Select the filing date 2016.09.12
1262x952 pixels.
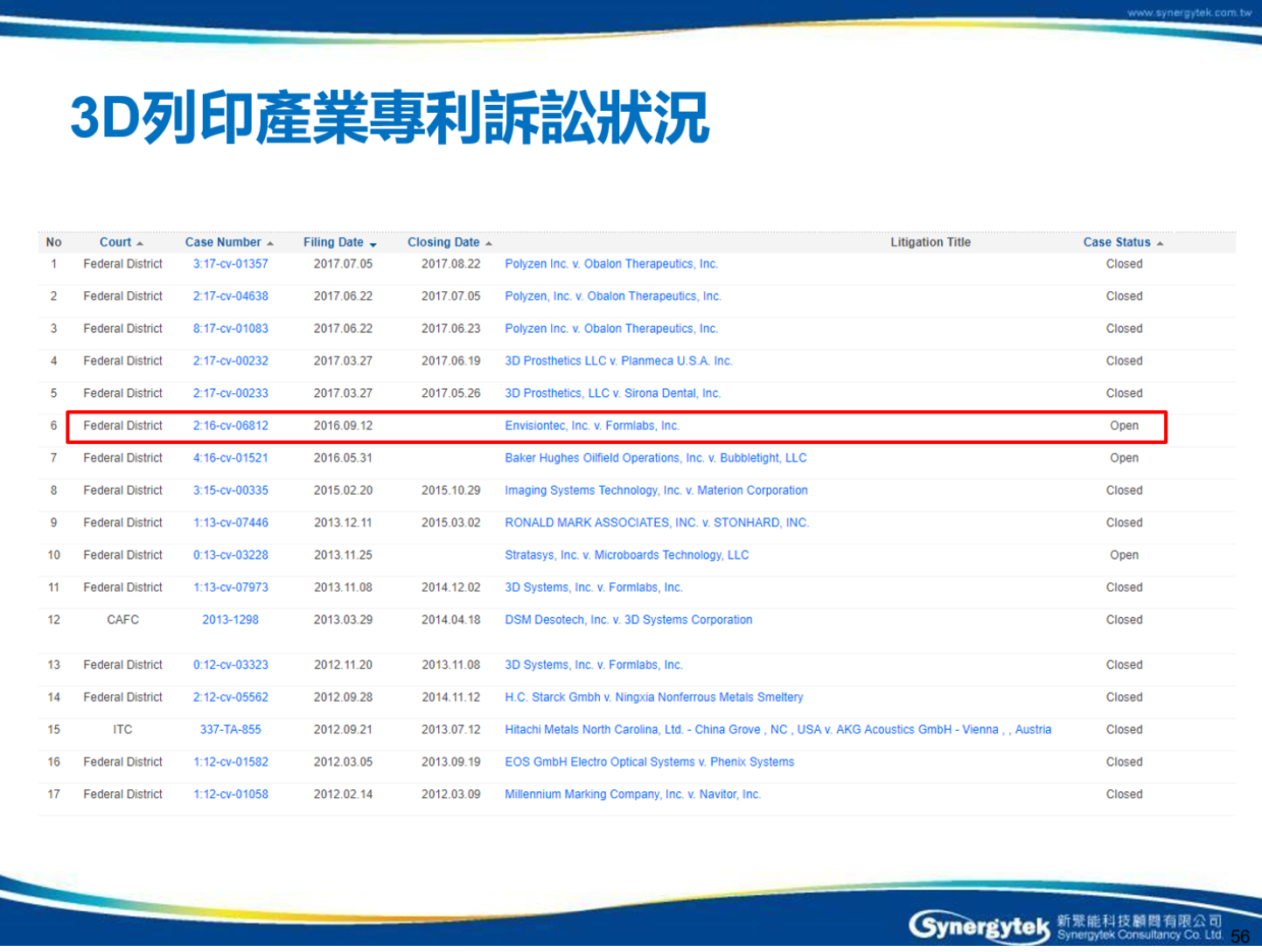(x=343, y=426)
